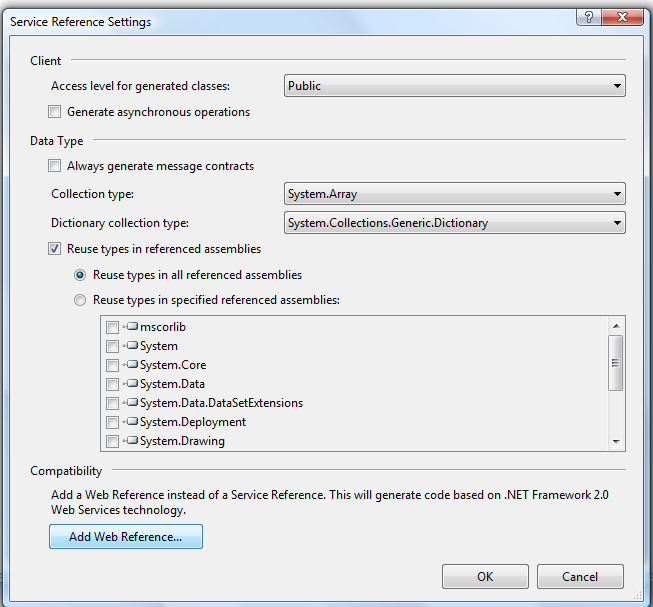Check the mscorlib assembly checkbox

[112, 327]
